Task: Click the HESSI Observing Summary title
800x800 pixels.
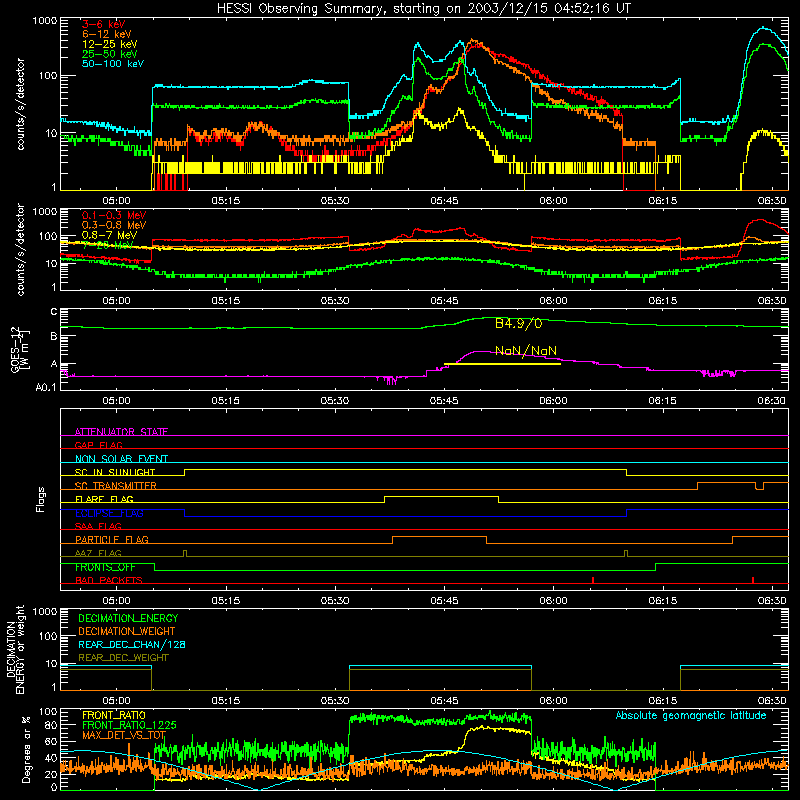Action: coord(423,9)
